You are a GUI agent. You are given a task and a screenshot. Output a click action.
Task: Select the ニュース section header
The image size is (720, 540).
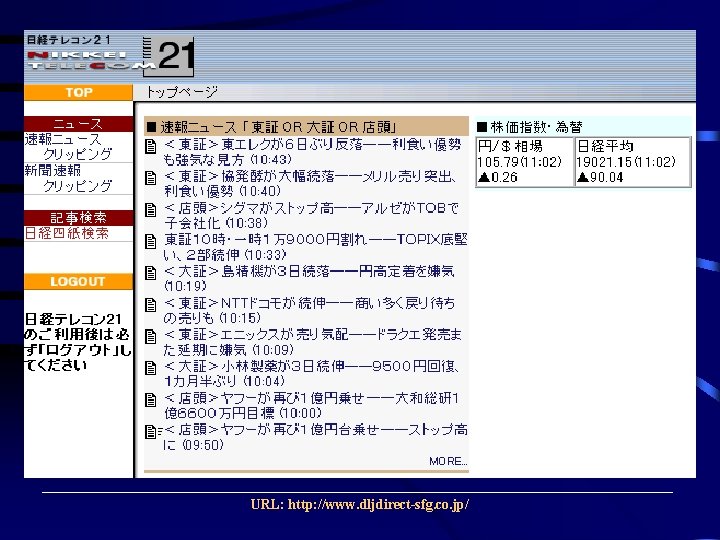click(79, 124)
